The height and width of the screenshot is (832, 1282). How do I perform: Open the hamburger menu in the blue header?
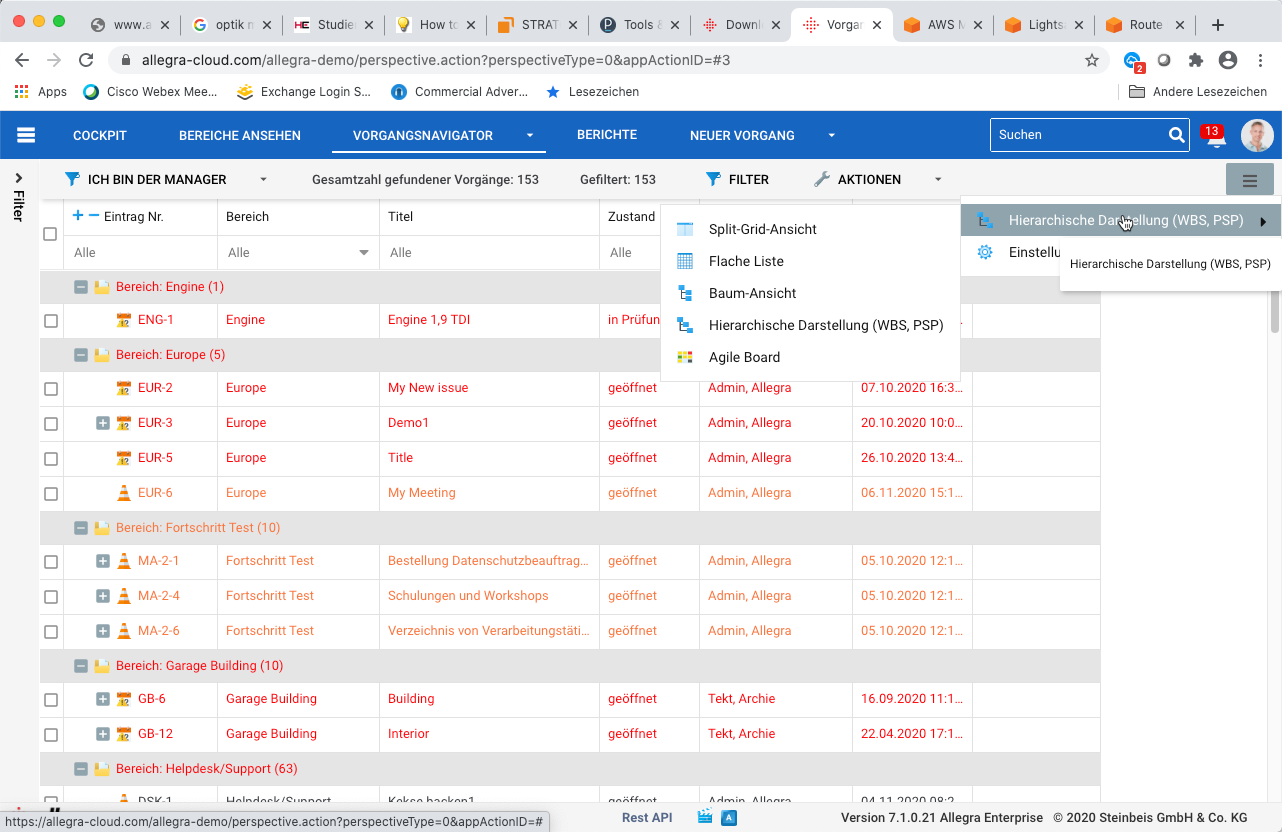[x=26, y=135]
